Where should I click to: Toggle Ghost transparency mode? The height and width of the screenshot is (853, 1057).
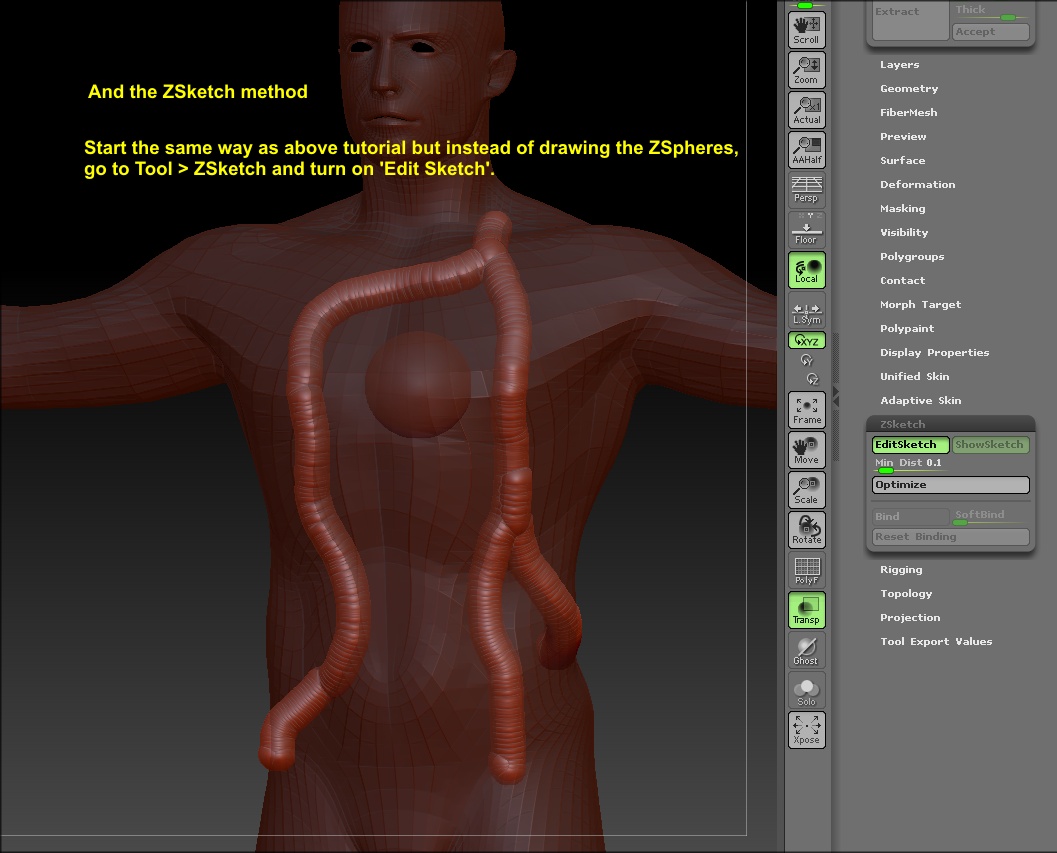(x=806, y=650)
